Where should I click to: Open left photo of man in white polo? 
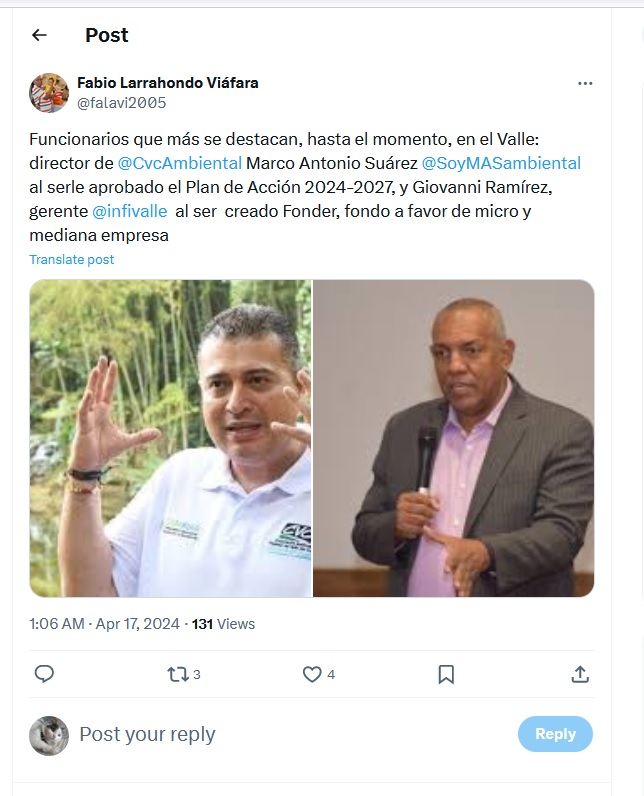171,438
